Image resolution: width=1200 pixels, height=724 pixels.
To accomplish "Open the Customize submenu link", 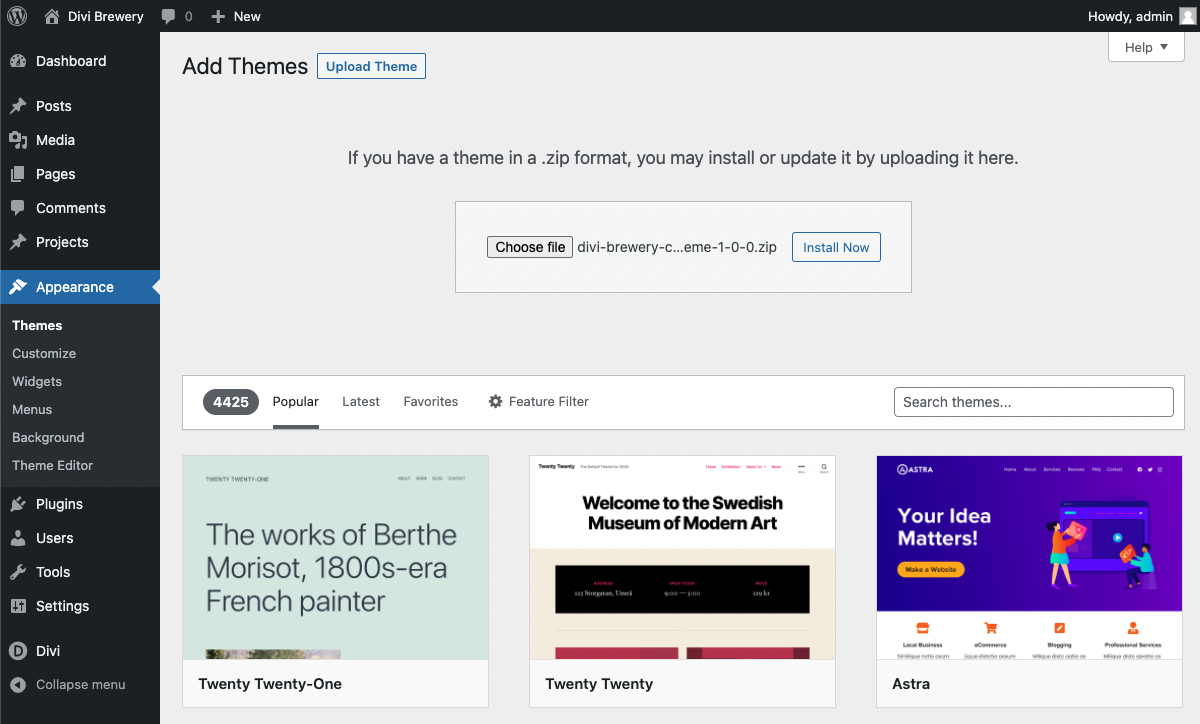I will point(44,353).
